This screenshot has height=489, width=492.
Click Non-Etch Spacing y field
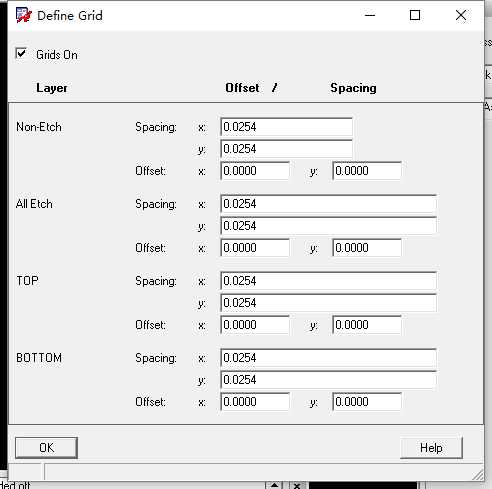(286, 149)
